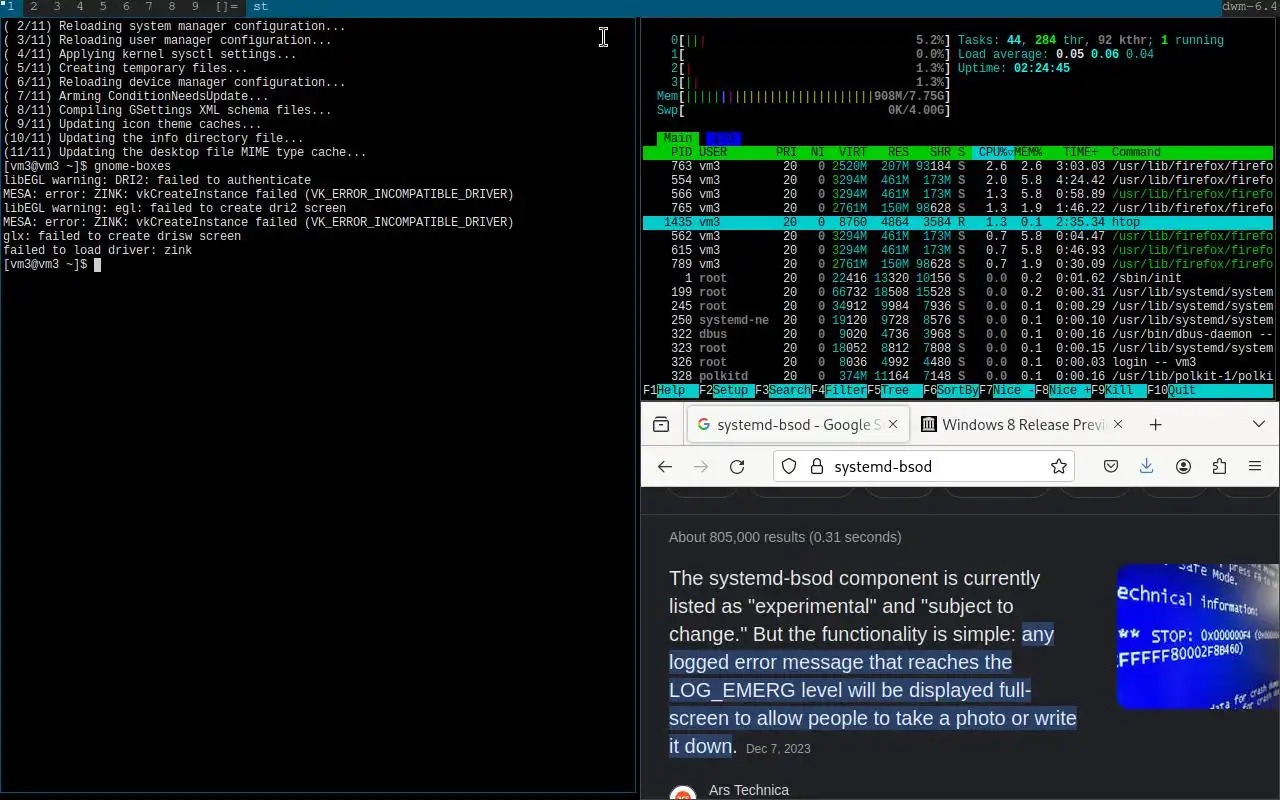Viewport: 1280px width, 800px height.
Task: Select the systemd-ne user process row
Action: (958, 320)
